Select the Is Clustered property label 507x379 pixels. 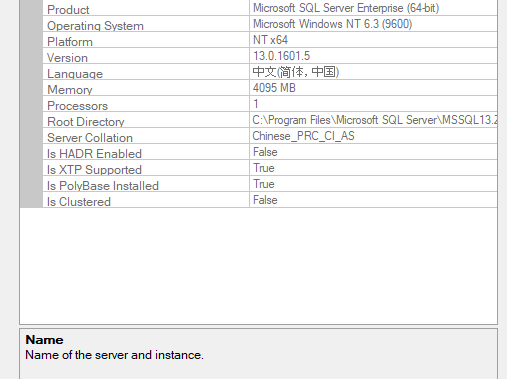click(79, 202)
